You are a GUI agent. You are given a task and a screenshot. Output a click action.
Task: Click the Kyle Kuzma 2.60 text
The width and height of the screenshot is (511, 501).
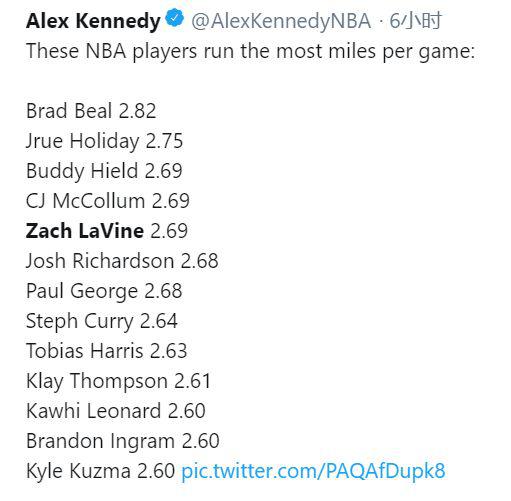coord(100,471)
